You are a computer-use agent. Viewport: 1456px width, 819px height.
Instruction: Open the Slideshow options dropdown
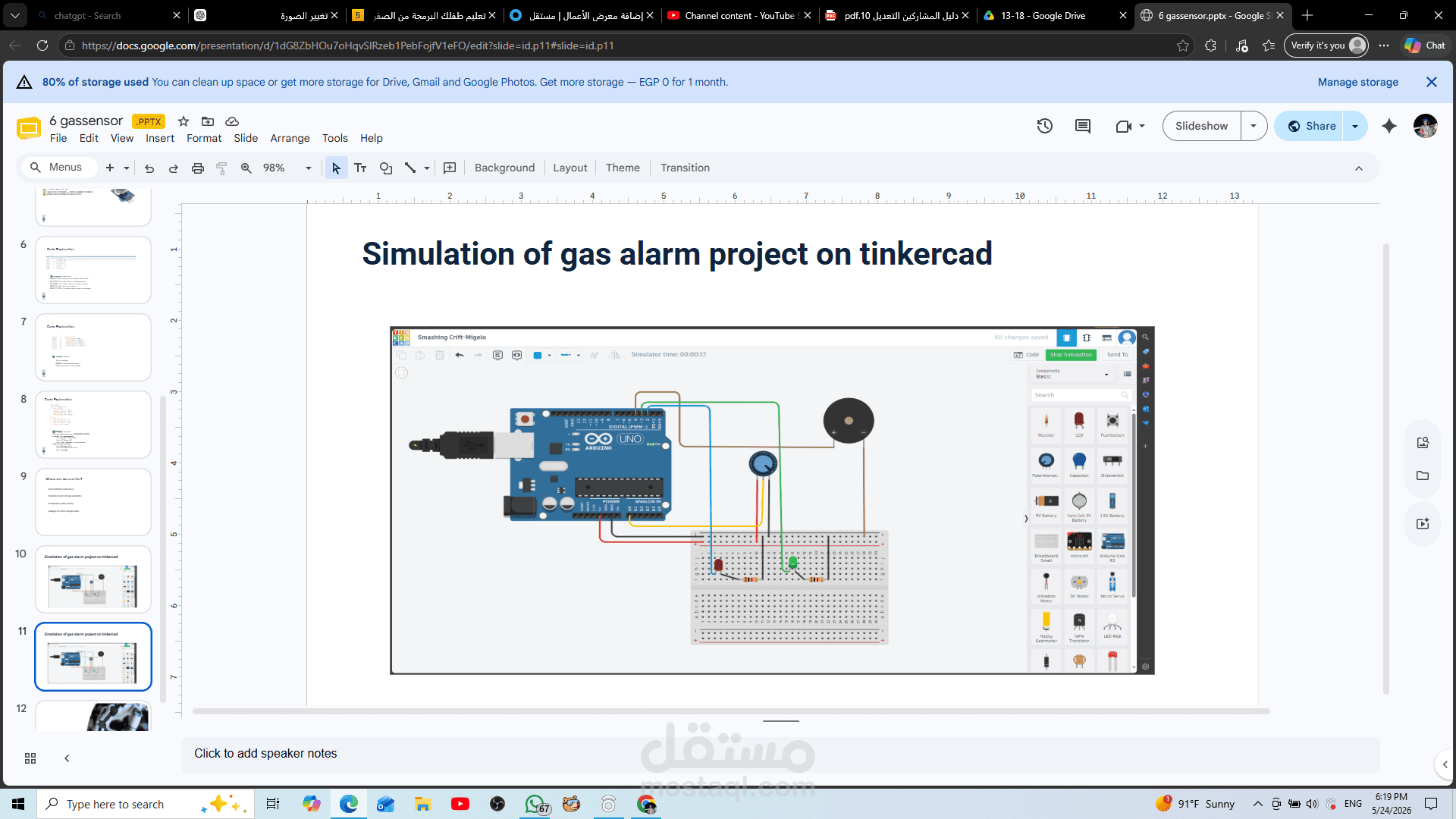coord(1254,126)
